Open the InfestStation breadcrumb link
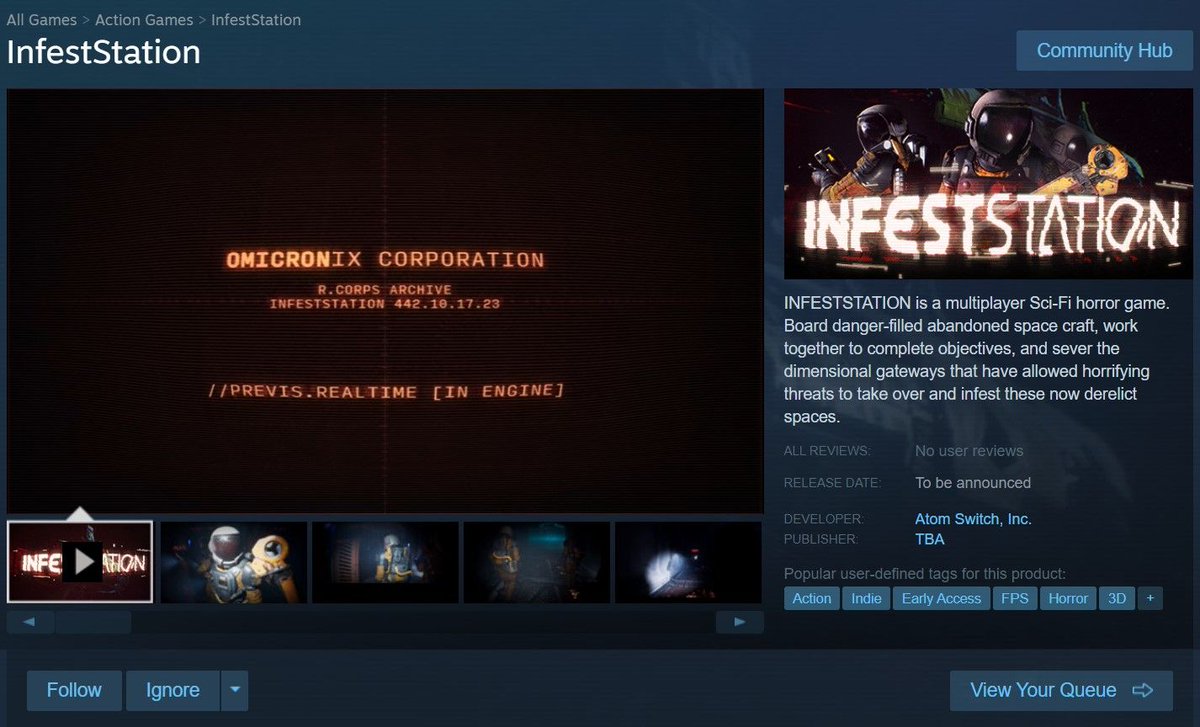The width and height of the screenshot is (1200, 727). point(256,20)
